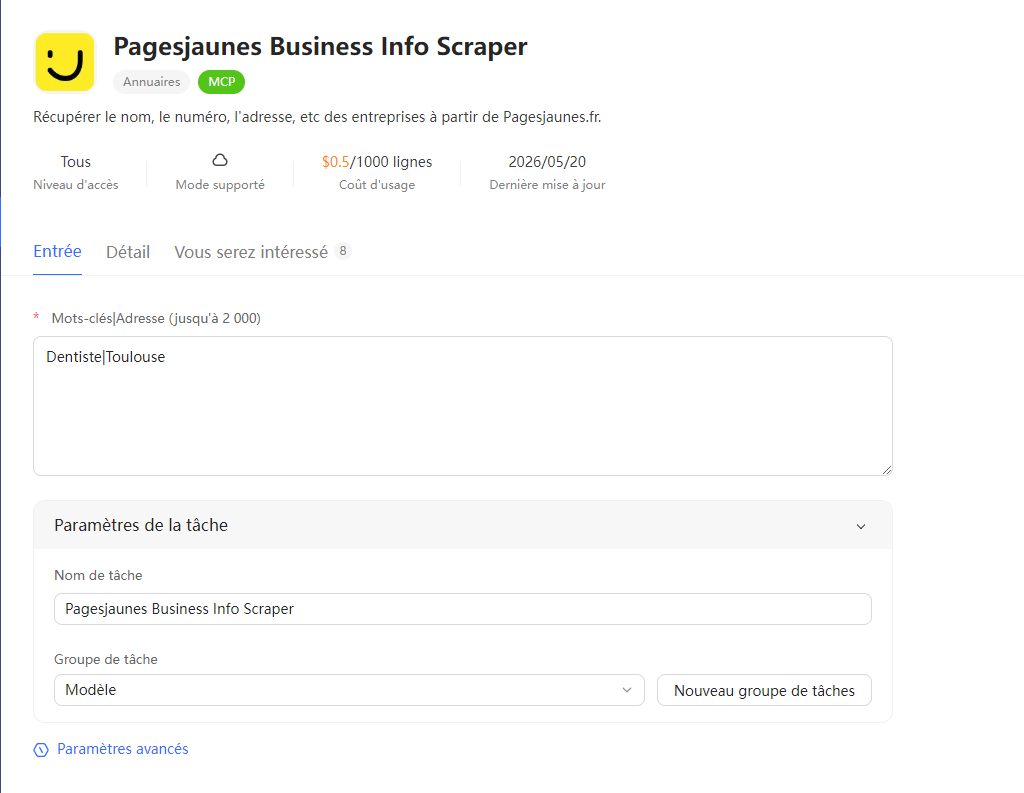Image resolution: width=1024 pixels, height=793 pixels.
Task: Click the Groupe de tâche label
Action: [x=106, y=659]
